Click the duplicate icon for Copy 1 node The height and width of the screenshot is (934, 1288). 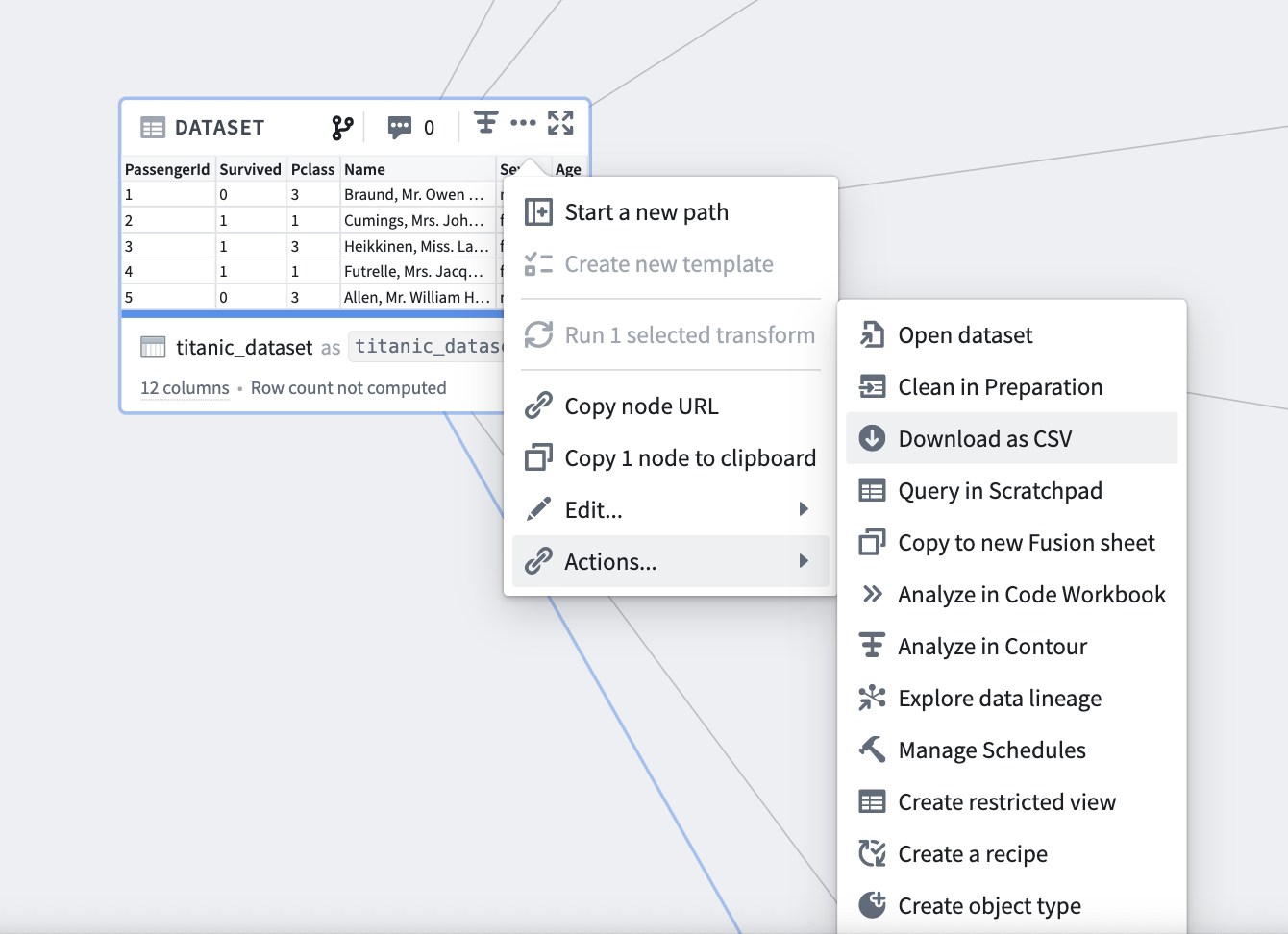coord(538,457)
